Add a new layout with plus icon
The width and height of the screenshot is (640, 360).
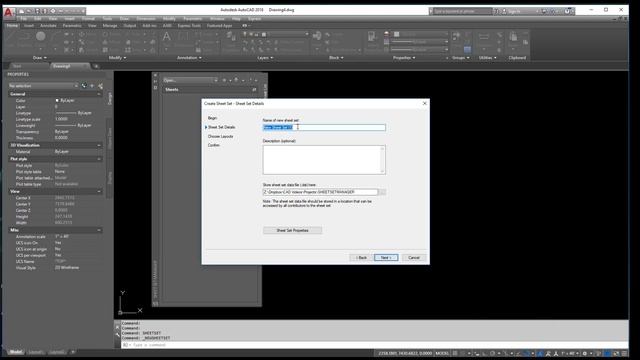coord(73,352)
